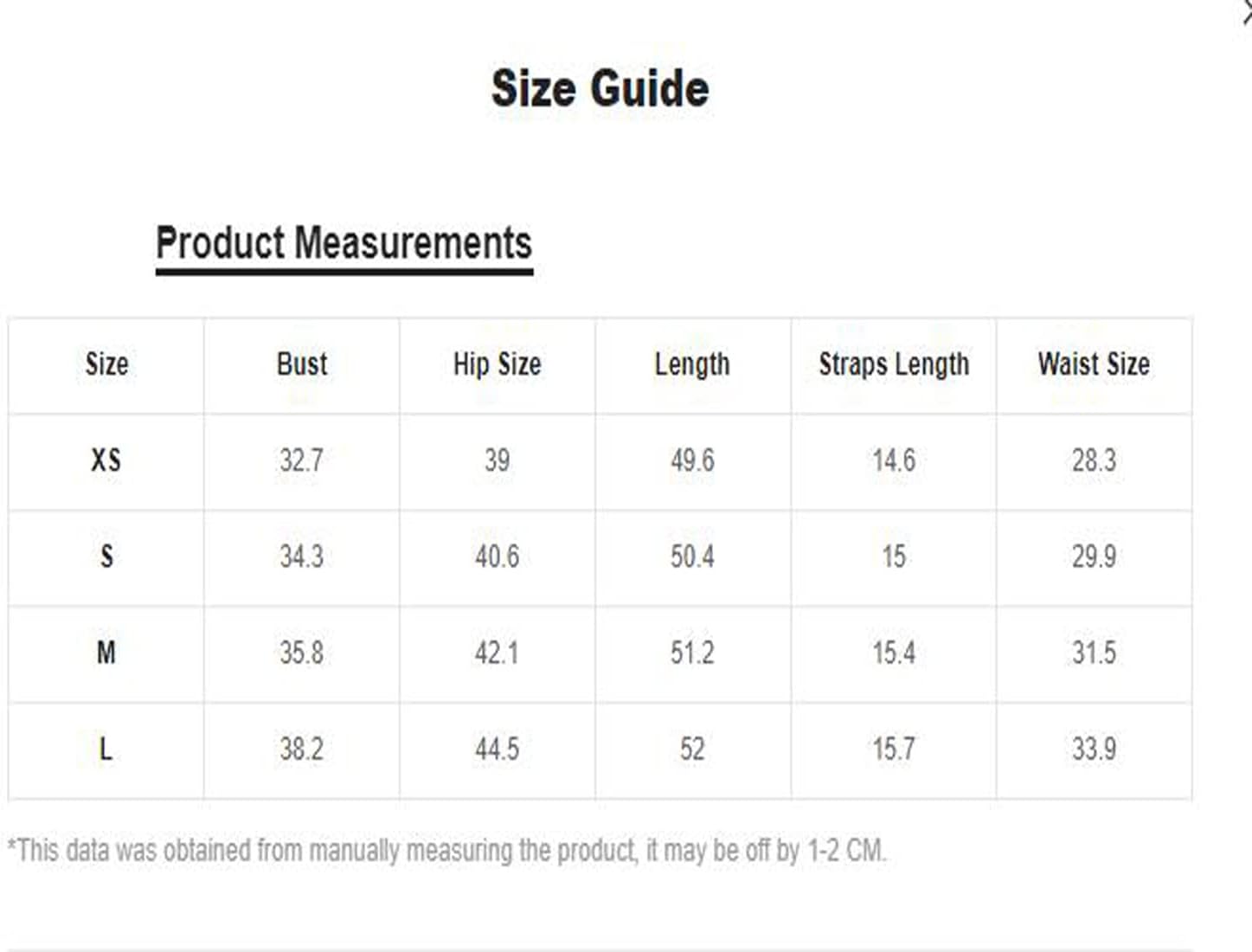Select the M size row label
The width and height of the screenshot is (1252, 952).
[x=106, y=653]
